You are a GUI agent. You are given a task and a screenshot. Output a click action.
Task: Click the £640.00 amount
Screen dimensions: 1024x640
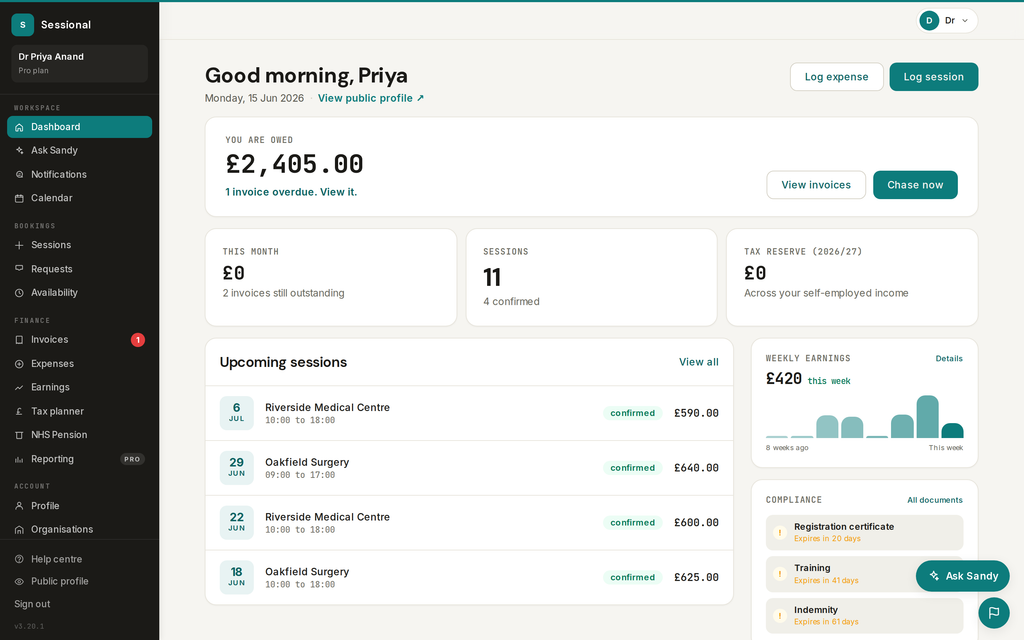click(696, 468)
